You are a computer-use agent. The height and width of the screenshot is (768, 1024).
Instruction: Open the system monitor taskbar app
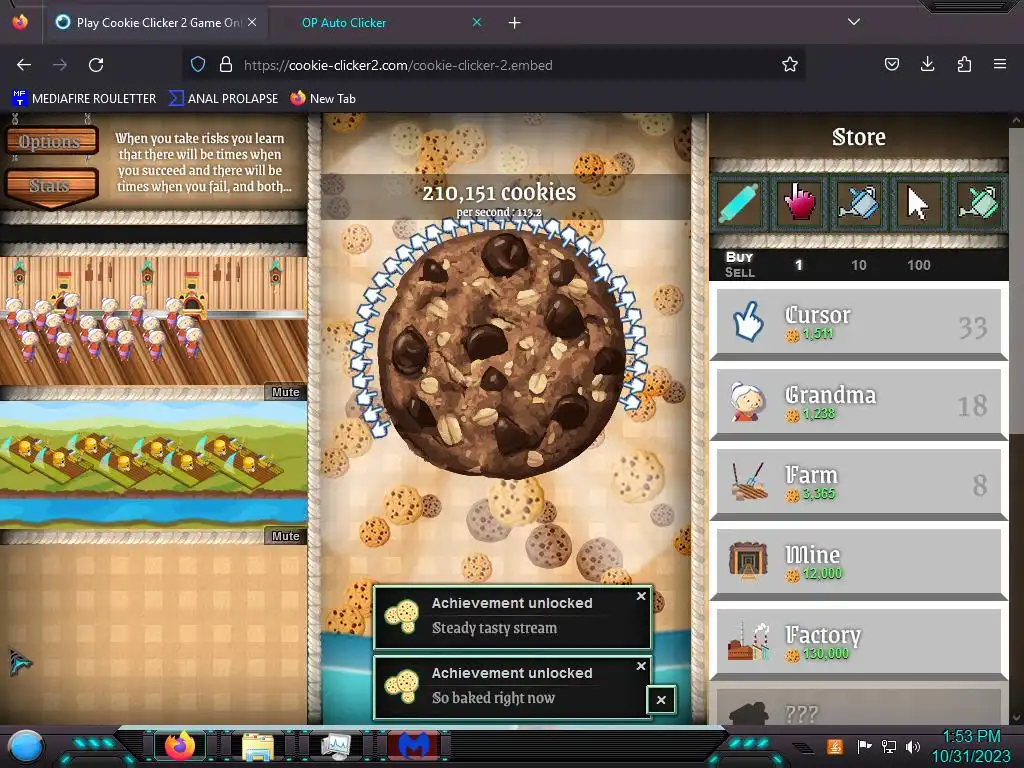coord(336,746)
